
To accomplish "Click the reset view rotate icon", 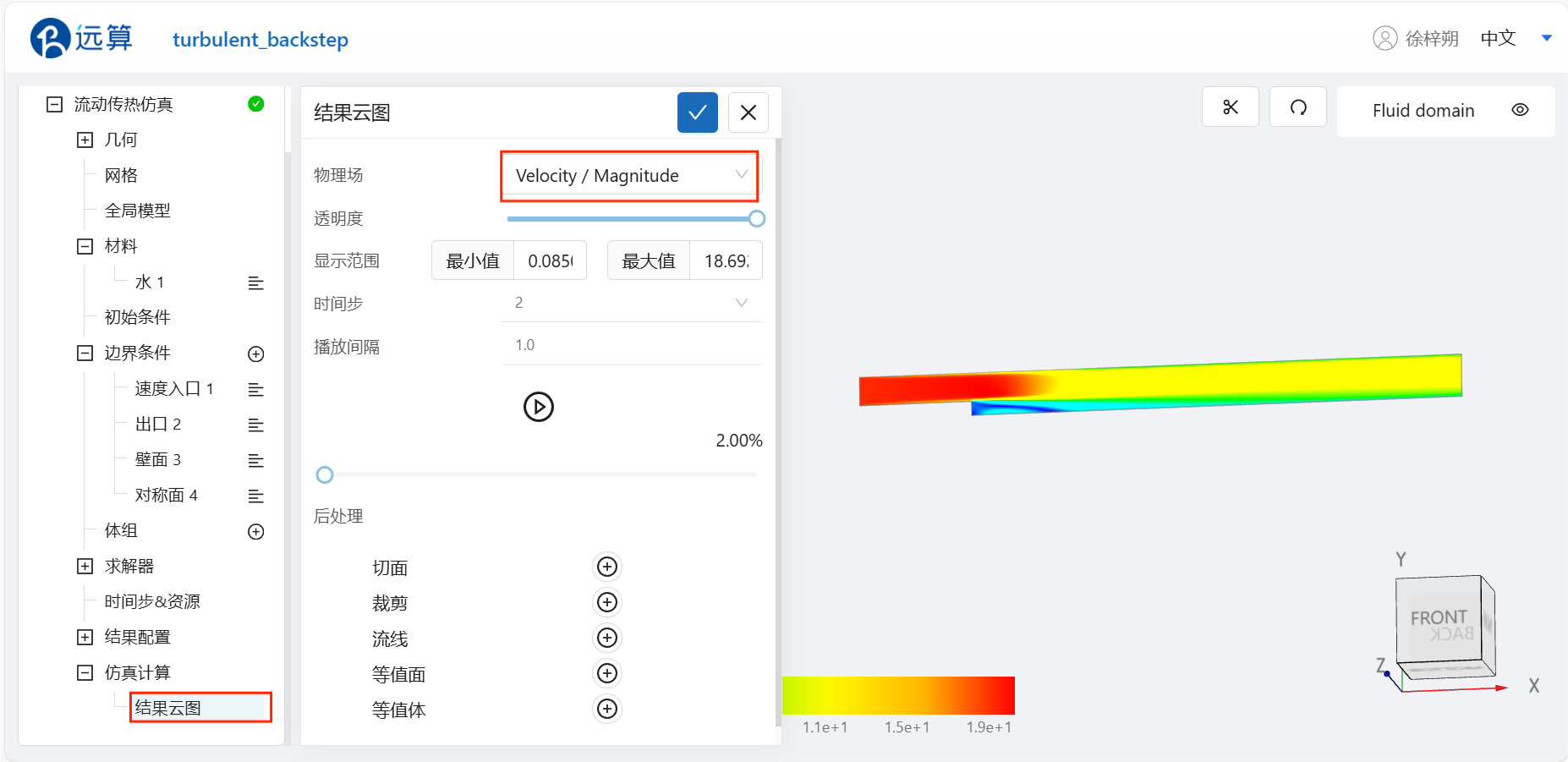I will pos(1298,107).
